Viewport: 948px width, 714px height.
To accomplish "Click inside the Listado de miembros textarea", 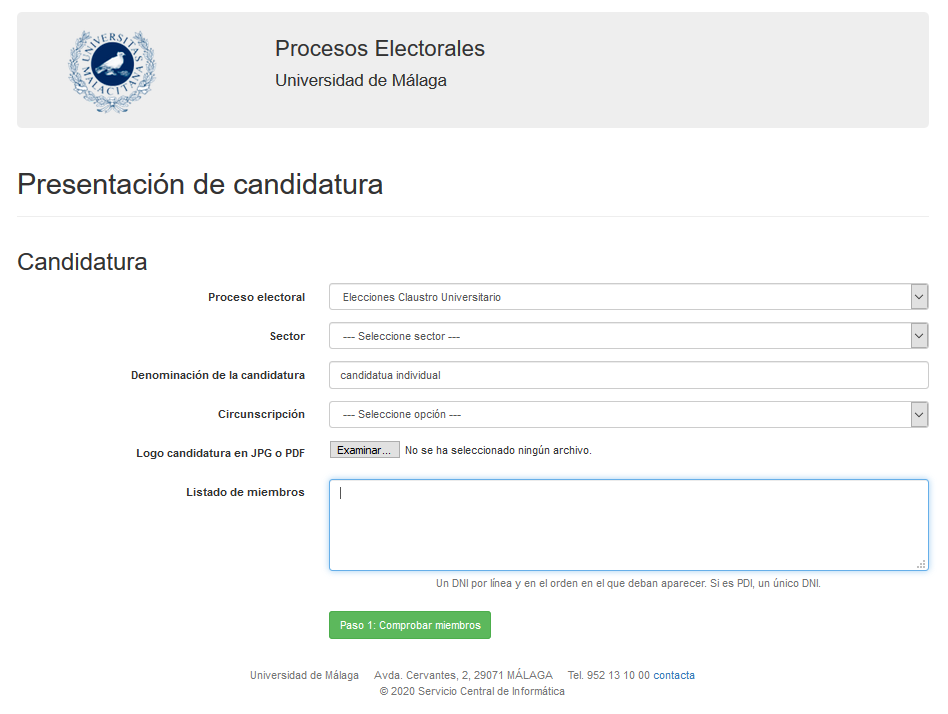I will [629, 525].
